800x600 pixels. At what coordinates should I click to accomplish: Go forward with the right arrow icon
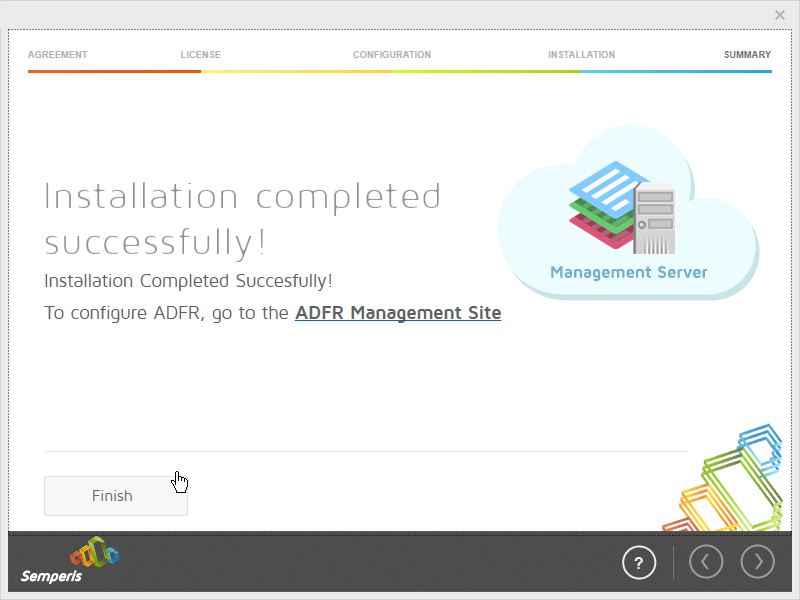pos(758,562)
